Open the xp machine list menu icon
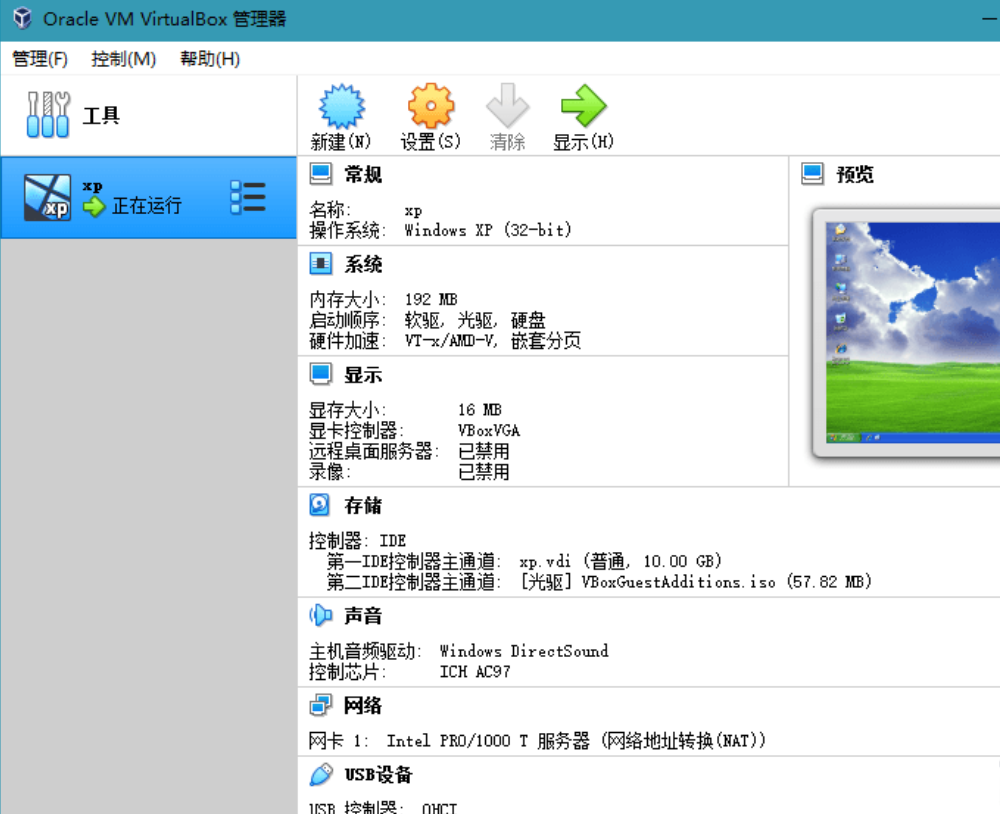The height and width of the screenshot is (814, 1000). click(247, 197)
